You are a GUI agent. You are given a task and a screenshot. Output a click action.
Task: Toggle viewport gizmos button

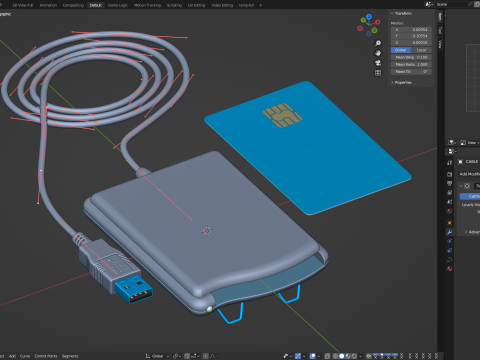(x=298, y=356)
